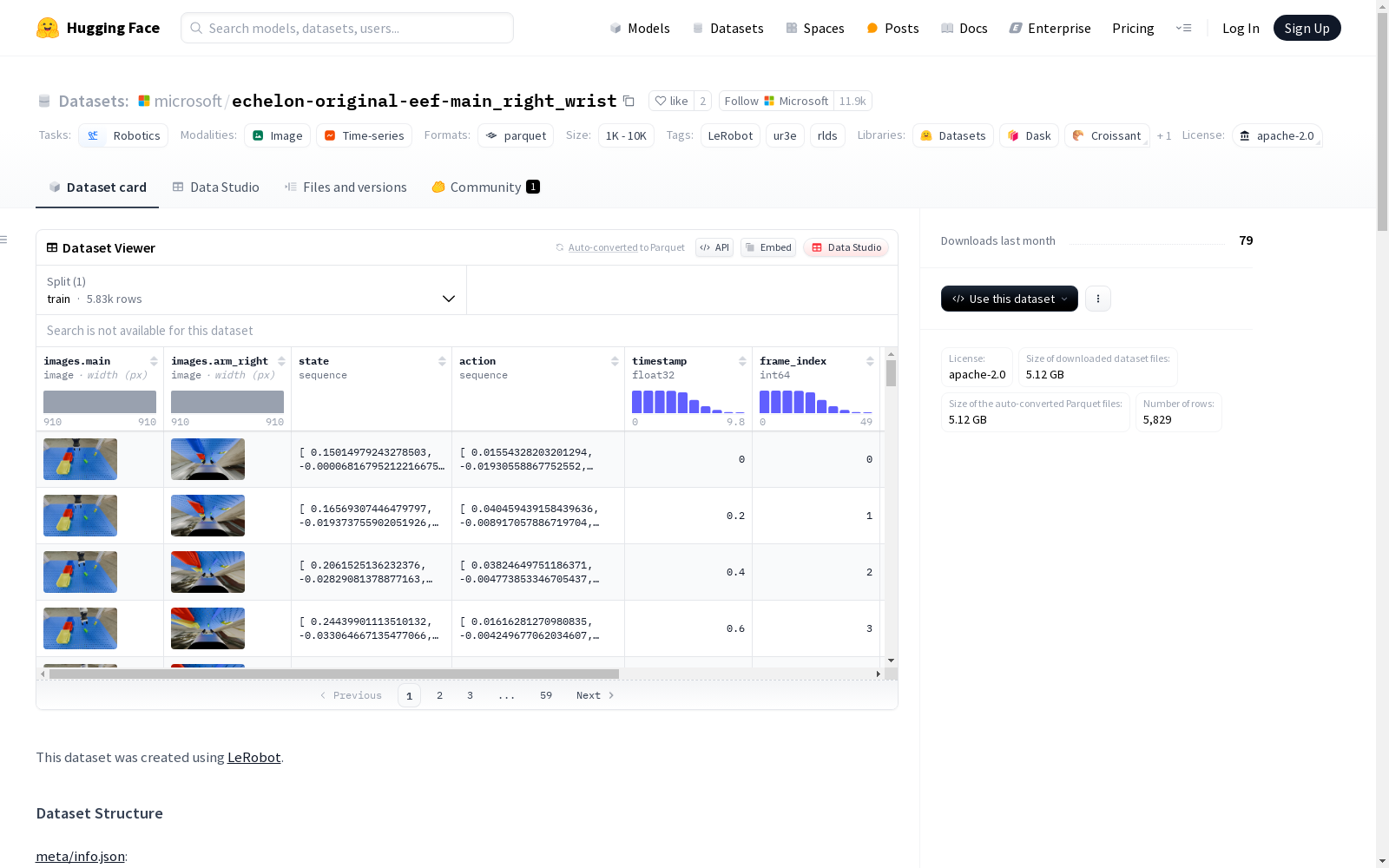1389x868 pixels.
Task: Sort by the state column icon
Action: (x=442, y=361)
